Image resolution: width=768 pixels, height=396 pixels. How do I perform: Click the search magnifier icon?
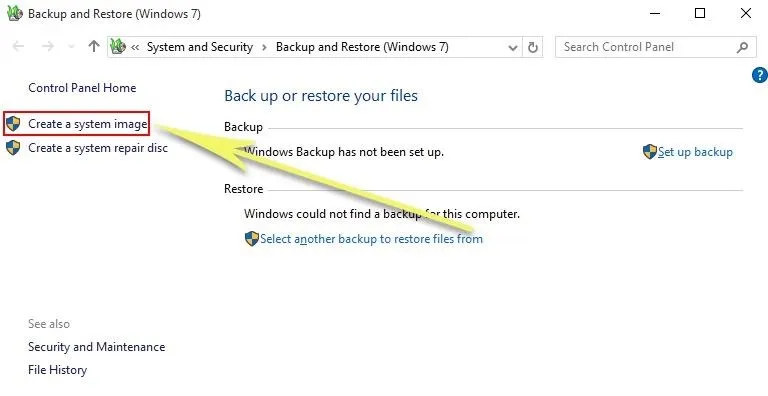click(x=742, y=47)
